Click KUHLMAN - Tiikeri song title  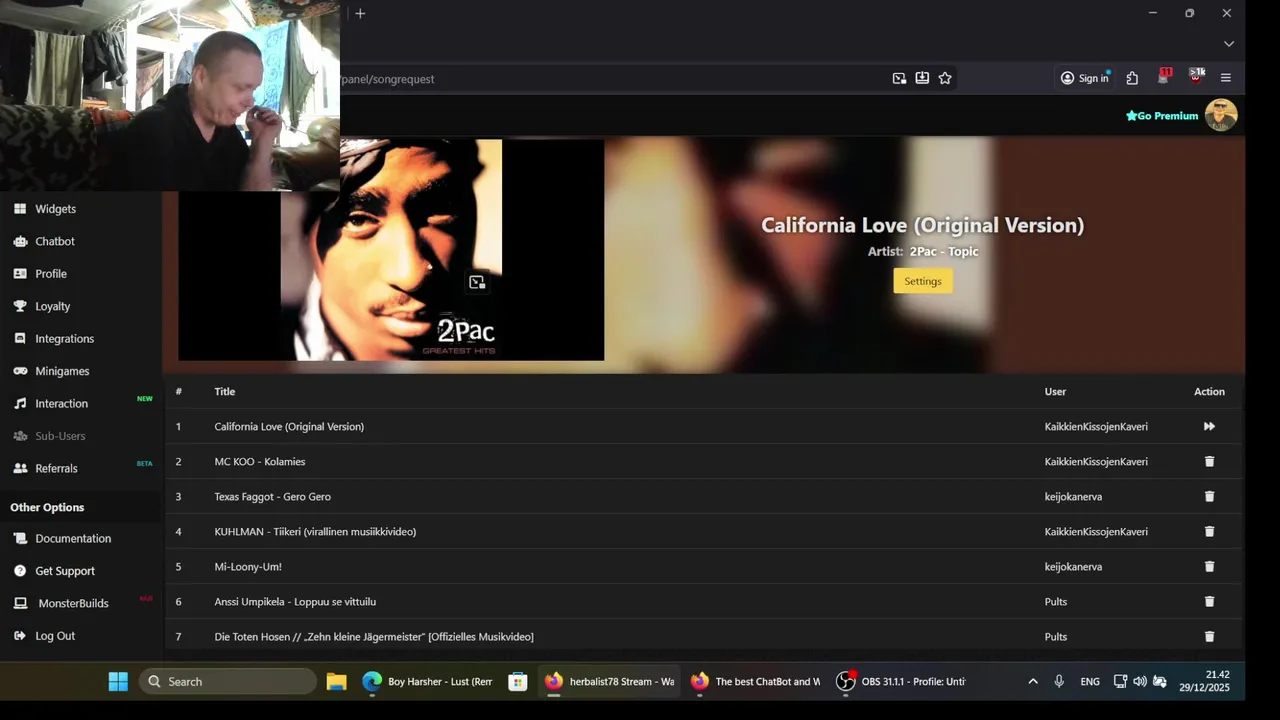coord(315,531)
